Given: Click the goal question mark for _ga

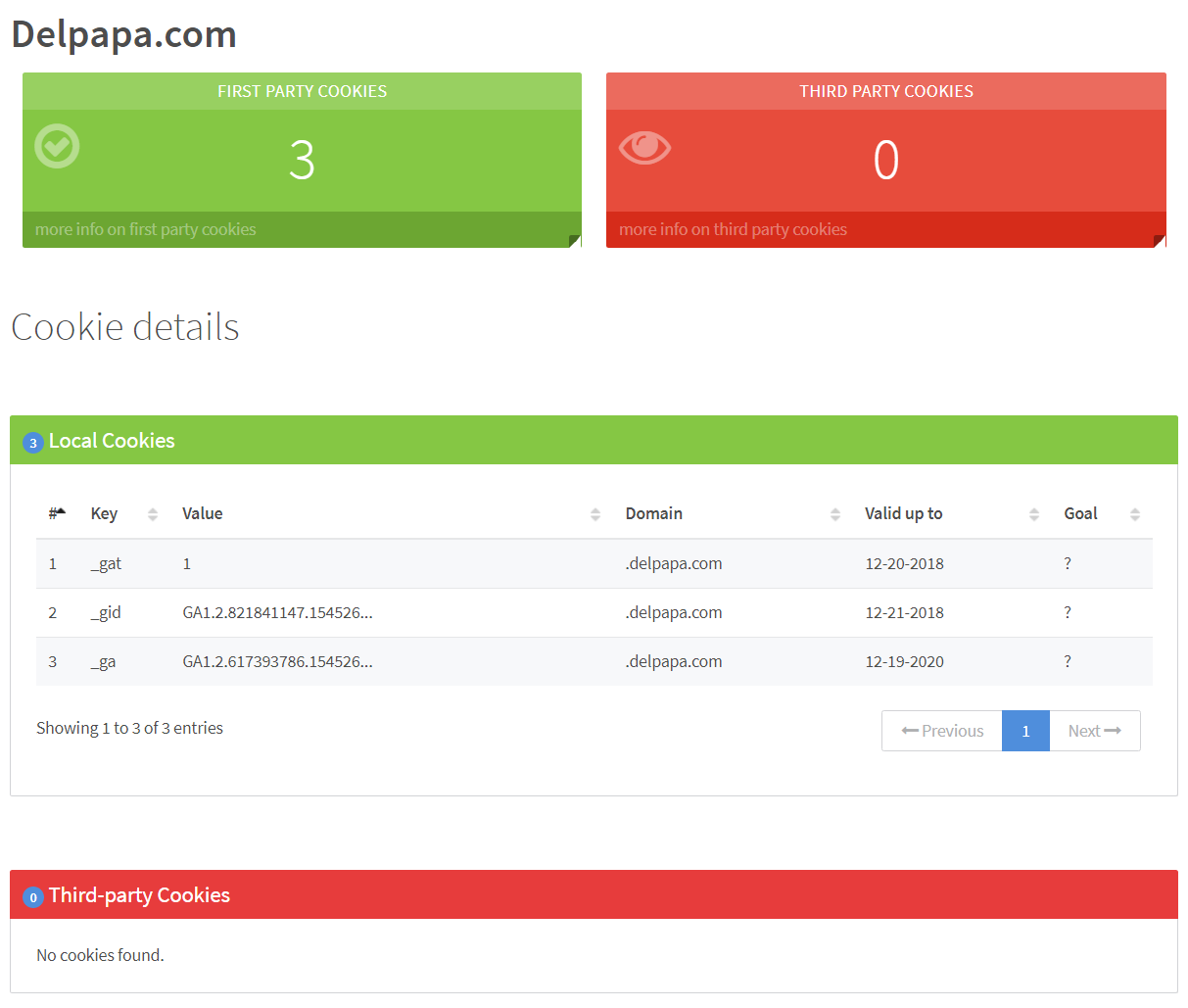Looking at the screenshot, I should pos(1068,661).
